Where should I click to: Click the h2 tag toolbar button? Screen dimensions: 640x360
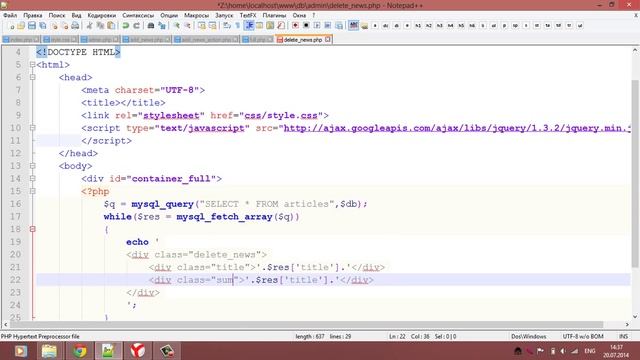tap(429, 26)
